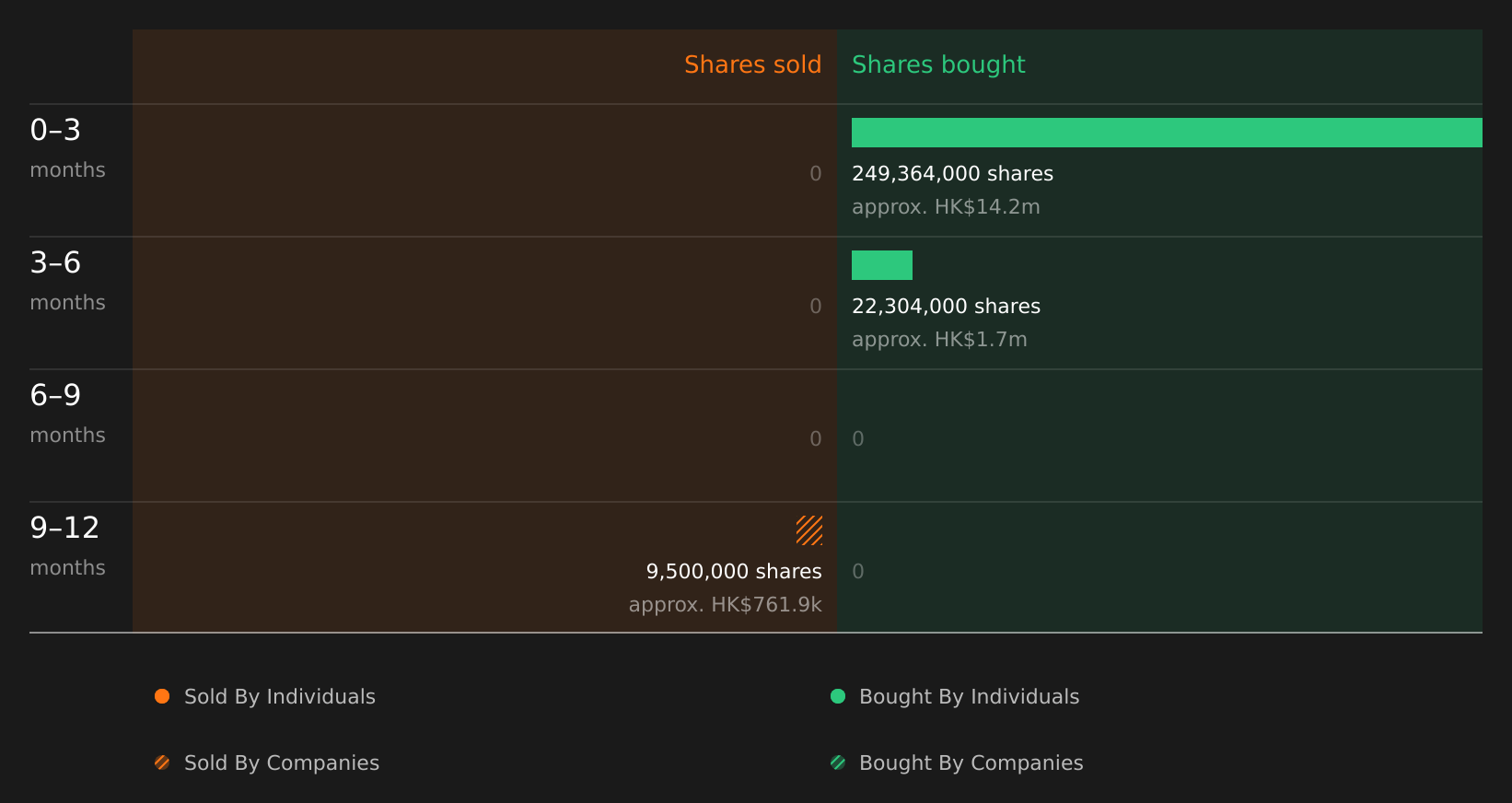Click the approx. HK$761.9k value
Image resolution: width=1512 pixels, height=803 pixels.
[726, 605]
